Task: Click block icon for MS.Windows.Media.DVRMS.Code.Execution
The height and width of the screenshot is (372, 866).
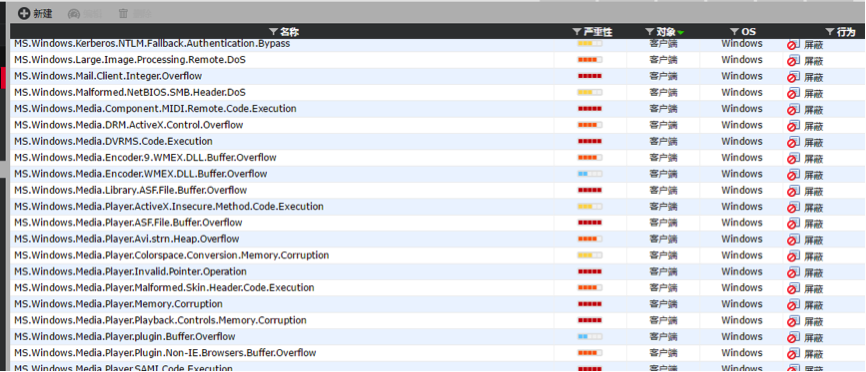Action: tap(793, 142)
